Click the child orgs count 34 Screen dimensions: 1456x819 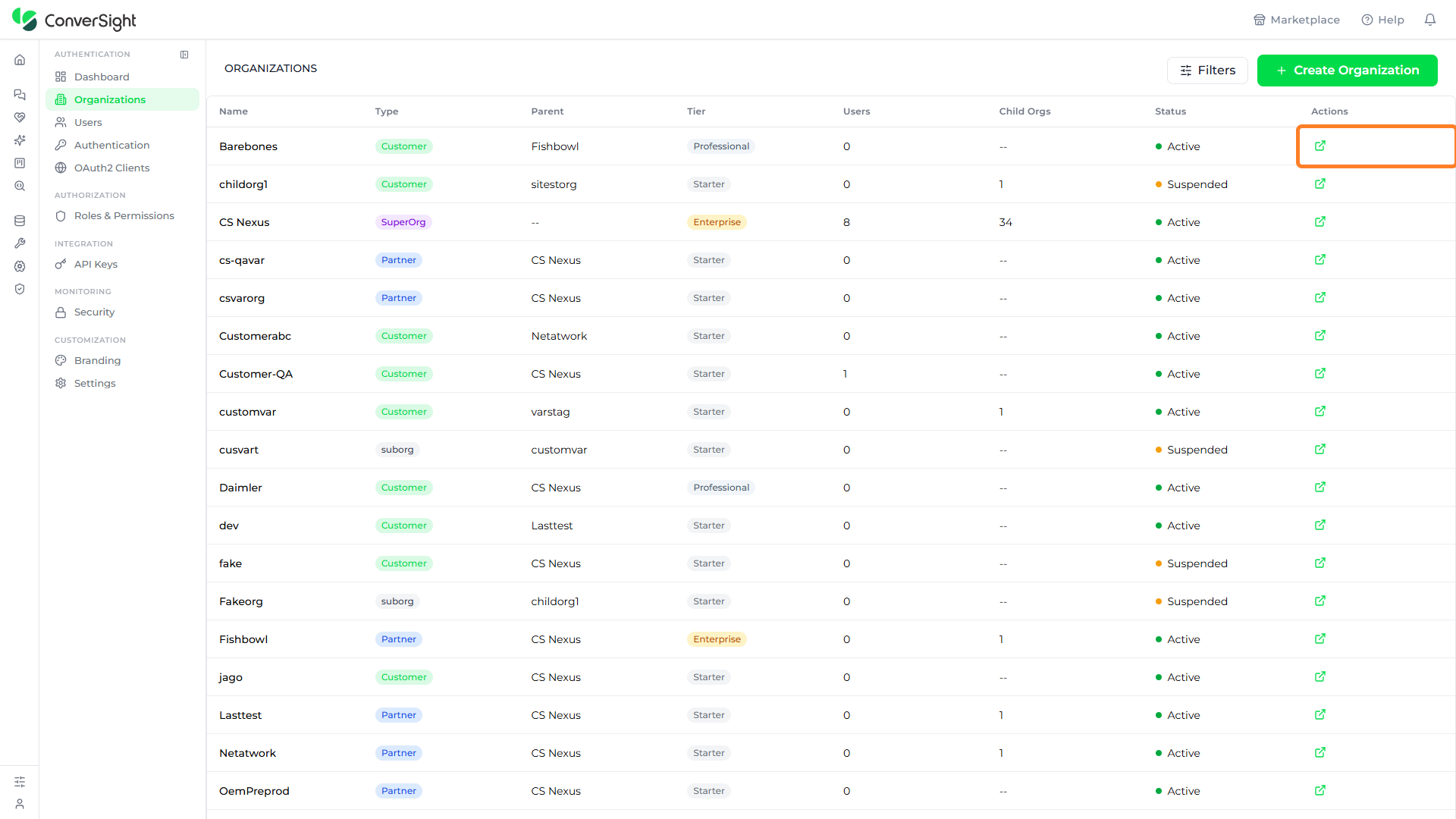click(1006, 222)
